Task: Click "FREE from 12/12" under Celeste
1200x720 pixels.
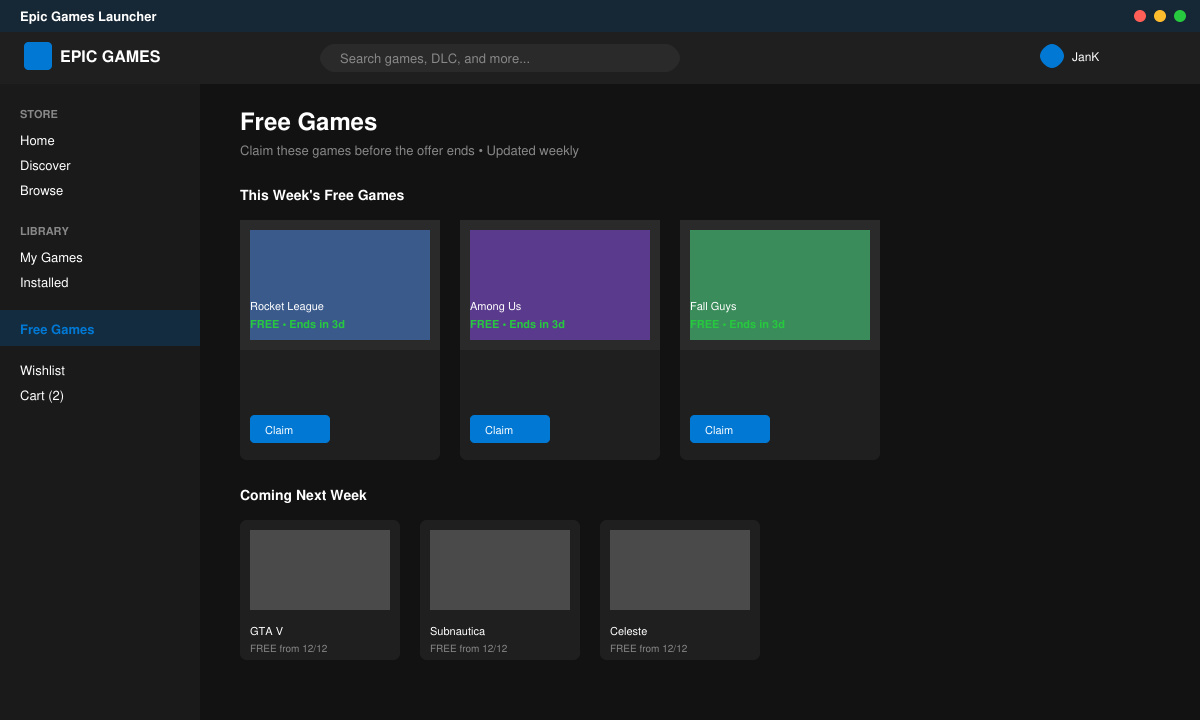Action: 648,648
